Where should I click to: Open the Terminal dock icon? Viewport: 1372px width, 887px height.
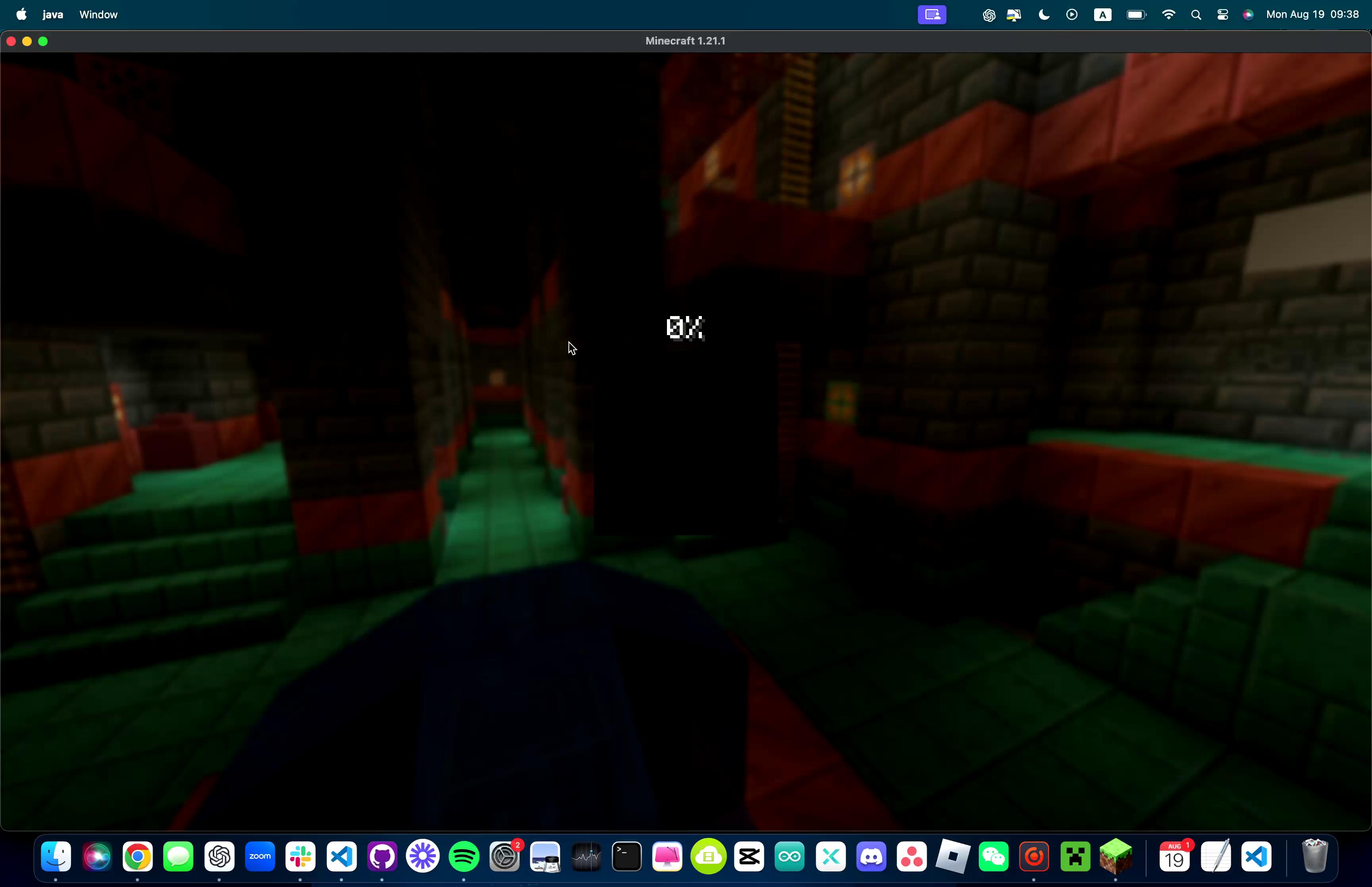(626, 856)
